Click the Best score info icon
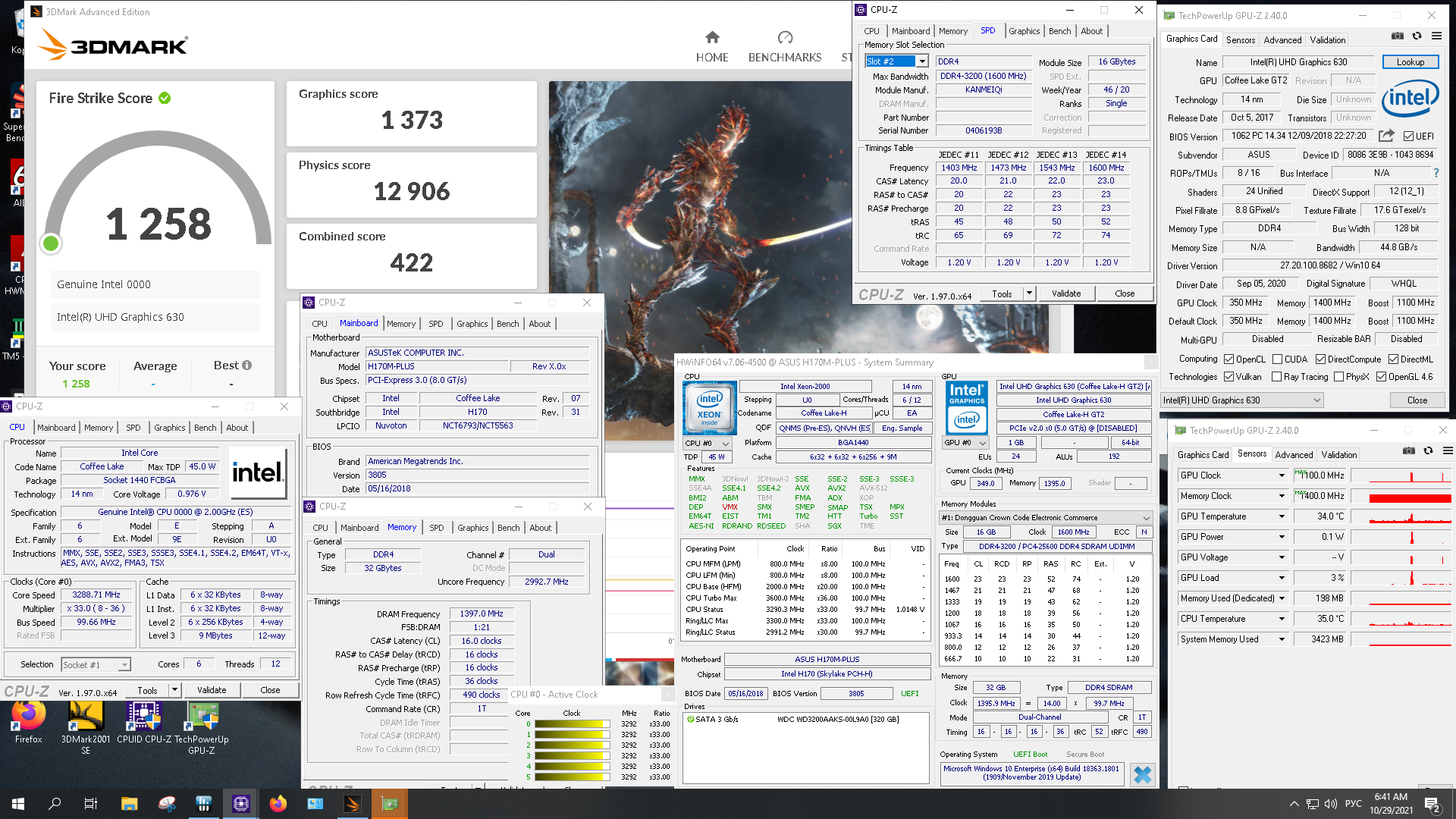This screenshot has width=1456, height=819. click(246, 366)
